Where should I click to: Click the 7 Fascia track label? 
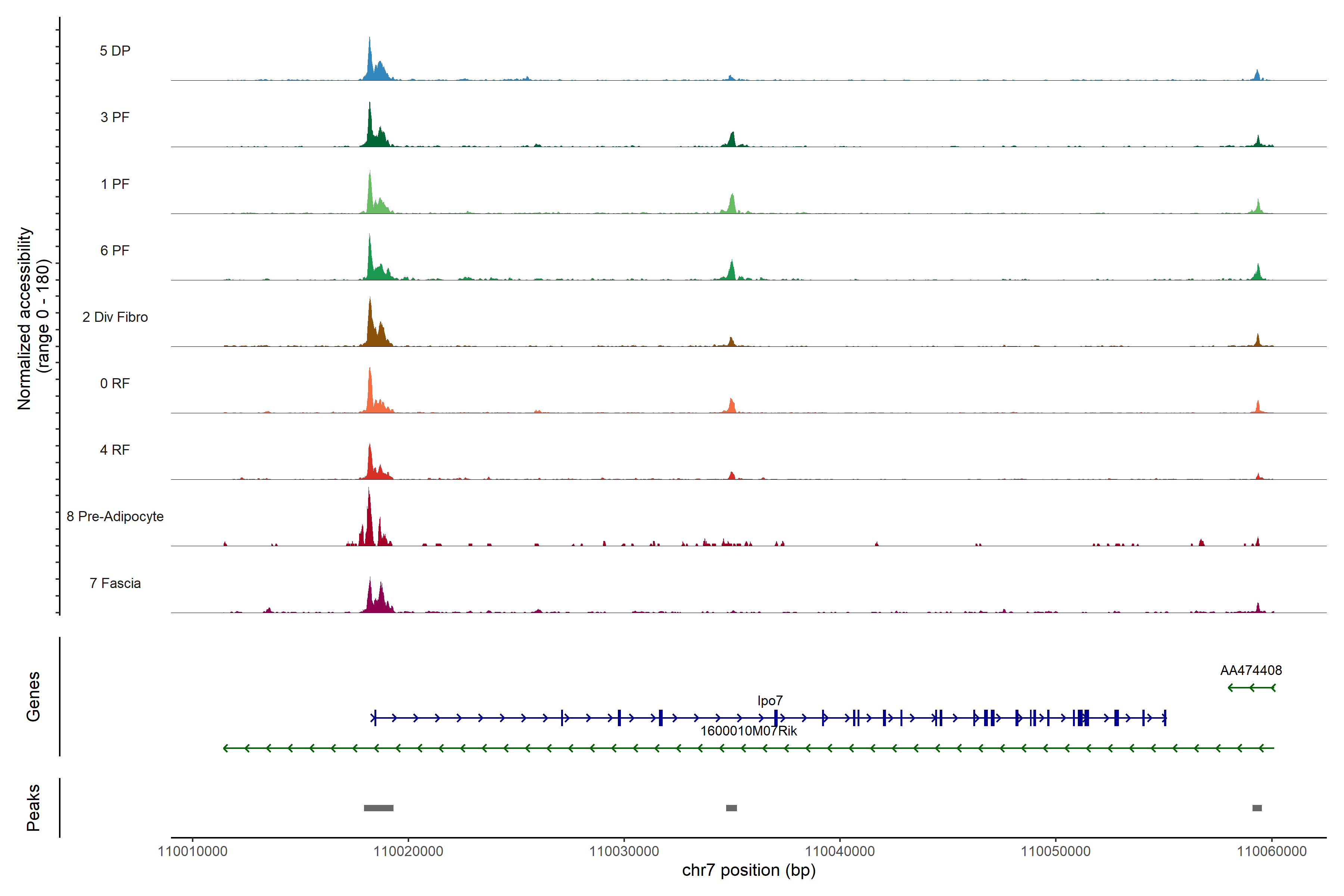(115, 583)
